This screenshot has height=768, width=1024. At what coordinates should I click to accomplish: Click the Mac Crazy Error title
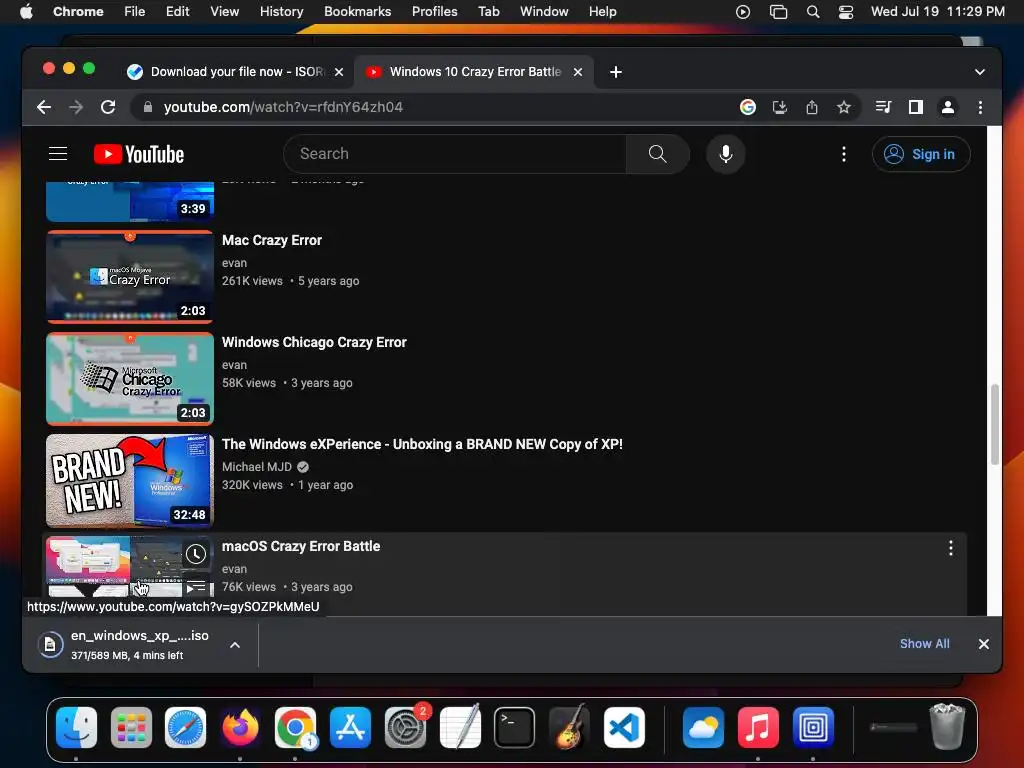[272, 240]
